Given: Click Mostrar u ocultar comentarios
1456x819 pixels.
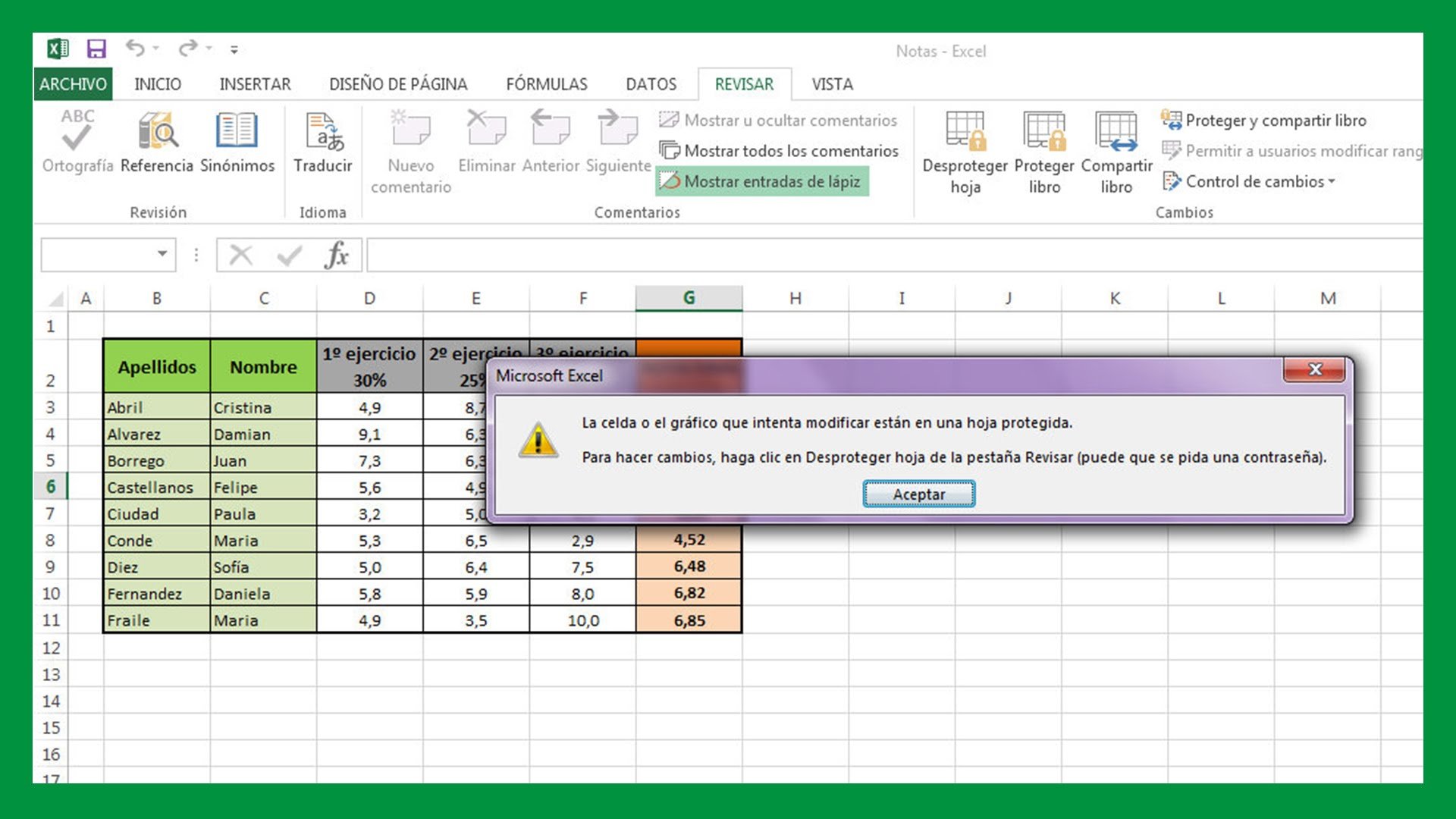Looking at the screenshot, I should 778,121.
